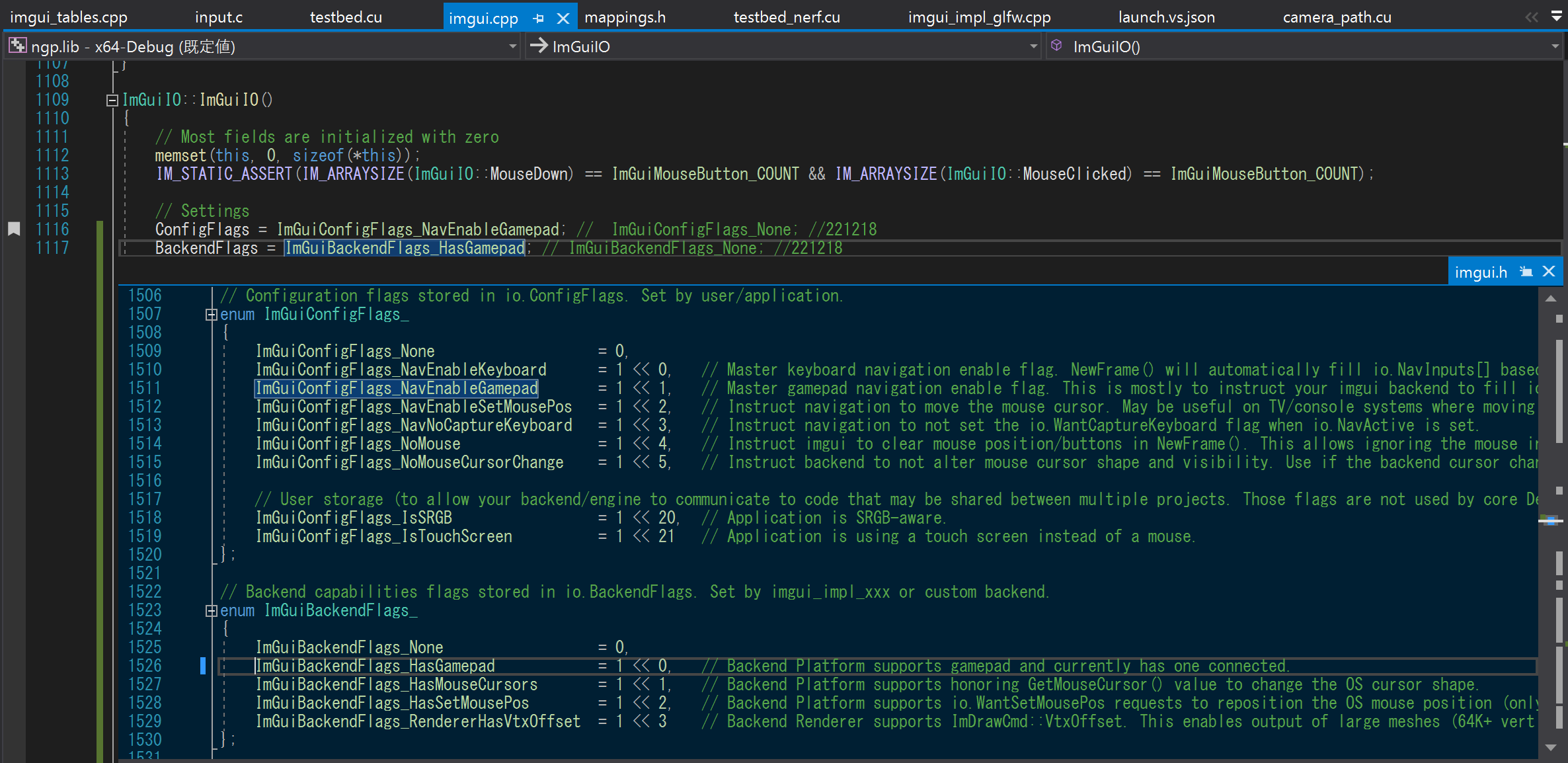
Task: Collapse the ImGuiIO::ImGuiIO() function outline
Action: (112, 100)
